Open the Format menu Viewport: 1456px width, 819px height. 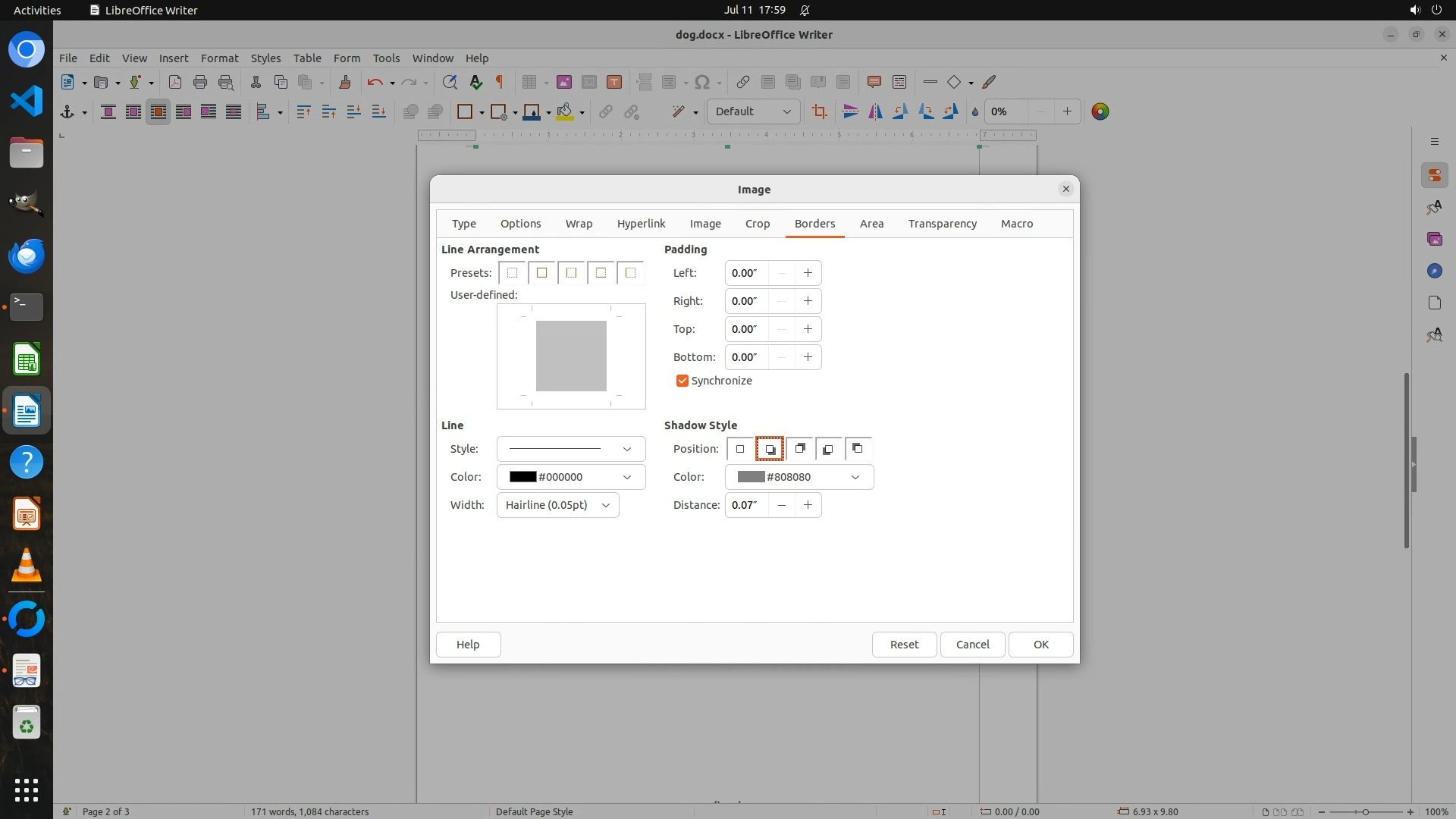click(219, 58)
